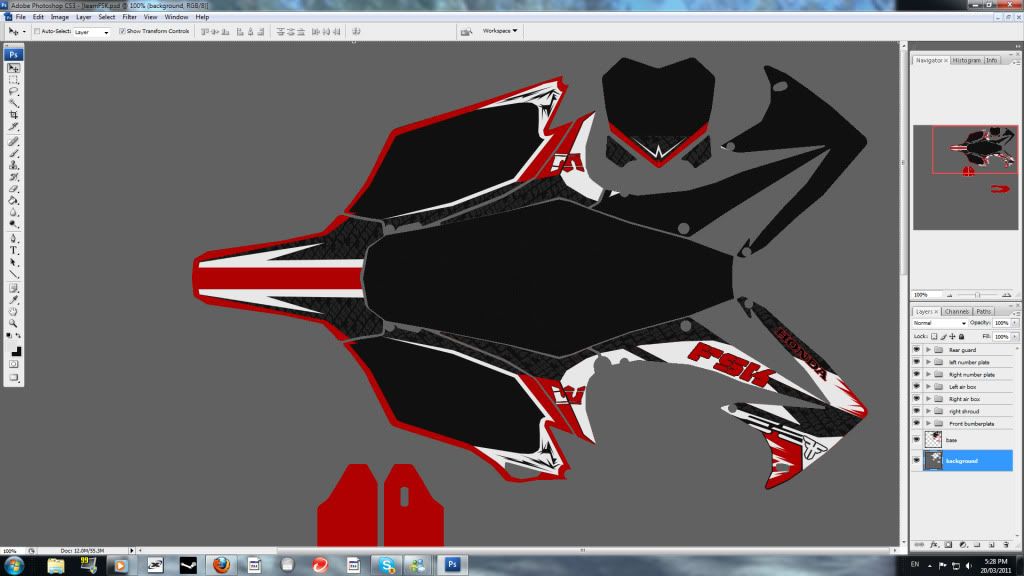The image size is (1024, 576).
Task: Select the Magic Wand tool
Action: (14, 103)
